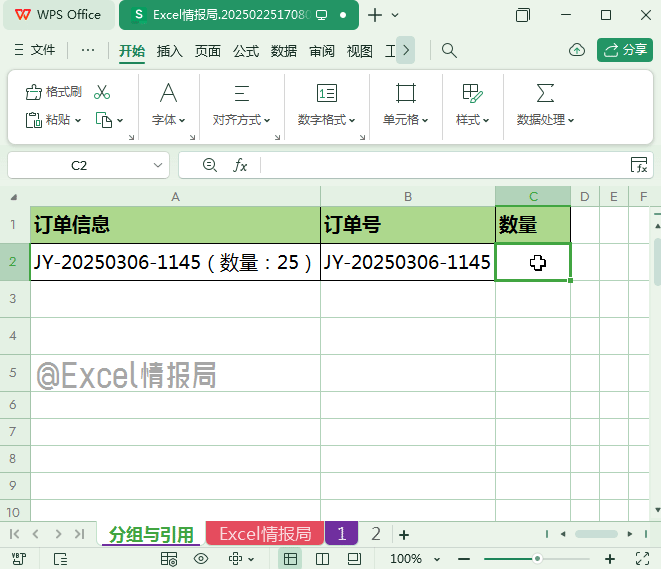Click the Cut scissors icon

(x=102, y=91)
